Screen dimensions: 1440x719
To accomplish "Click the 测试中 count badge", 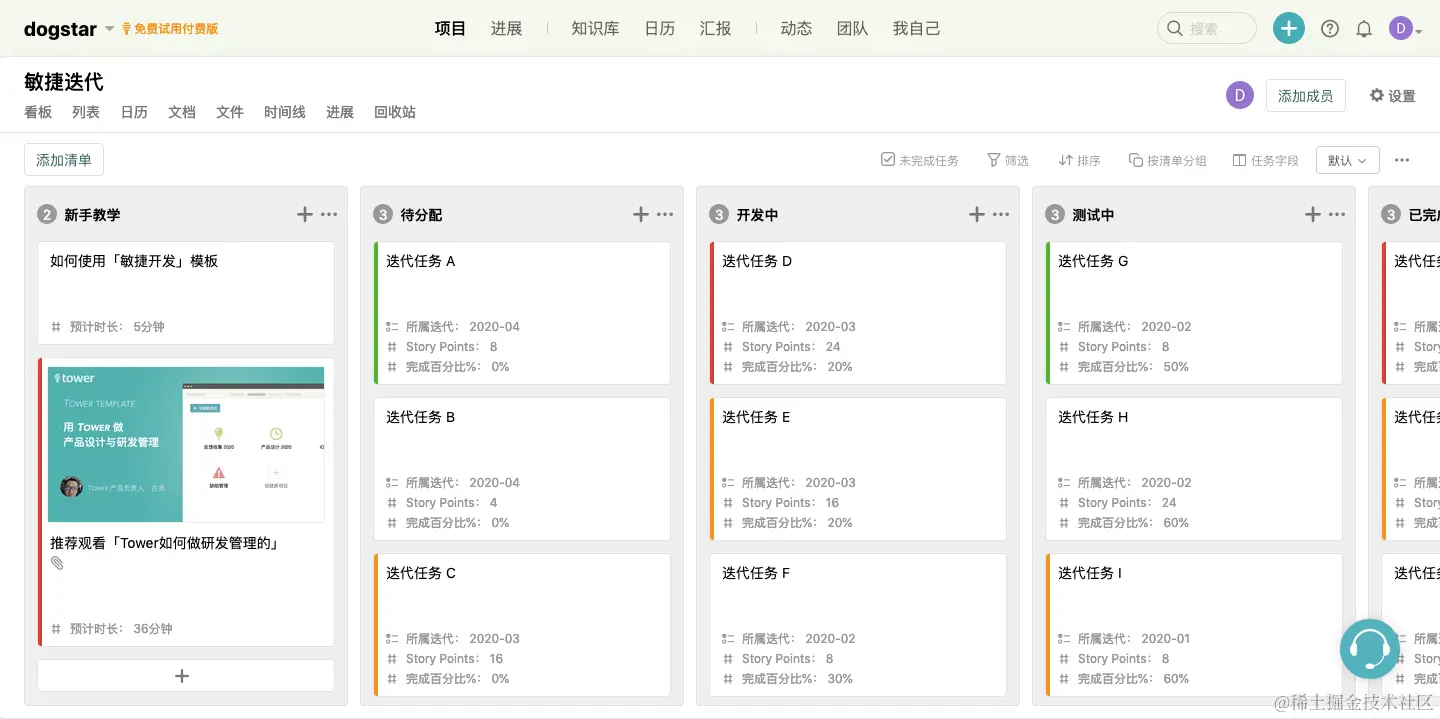I will [1054, 214].
